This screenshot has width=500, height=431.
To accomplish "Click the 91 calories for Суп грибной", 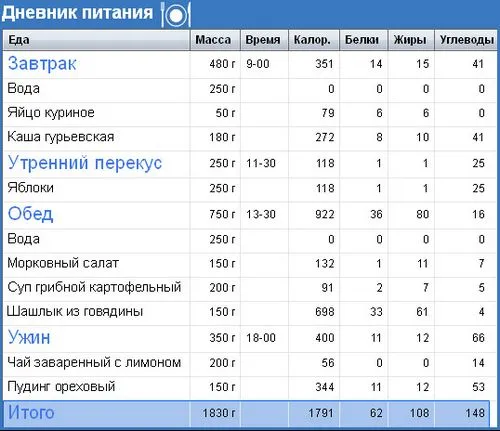I will pos(327,288).
